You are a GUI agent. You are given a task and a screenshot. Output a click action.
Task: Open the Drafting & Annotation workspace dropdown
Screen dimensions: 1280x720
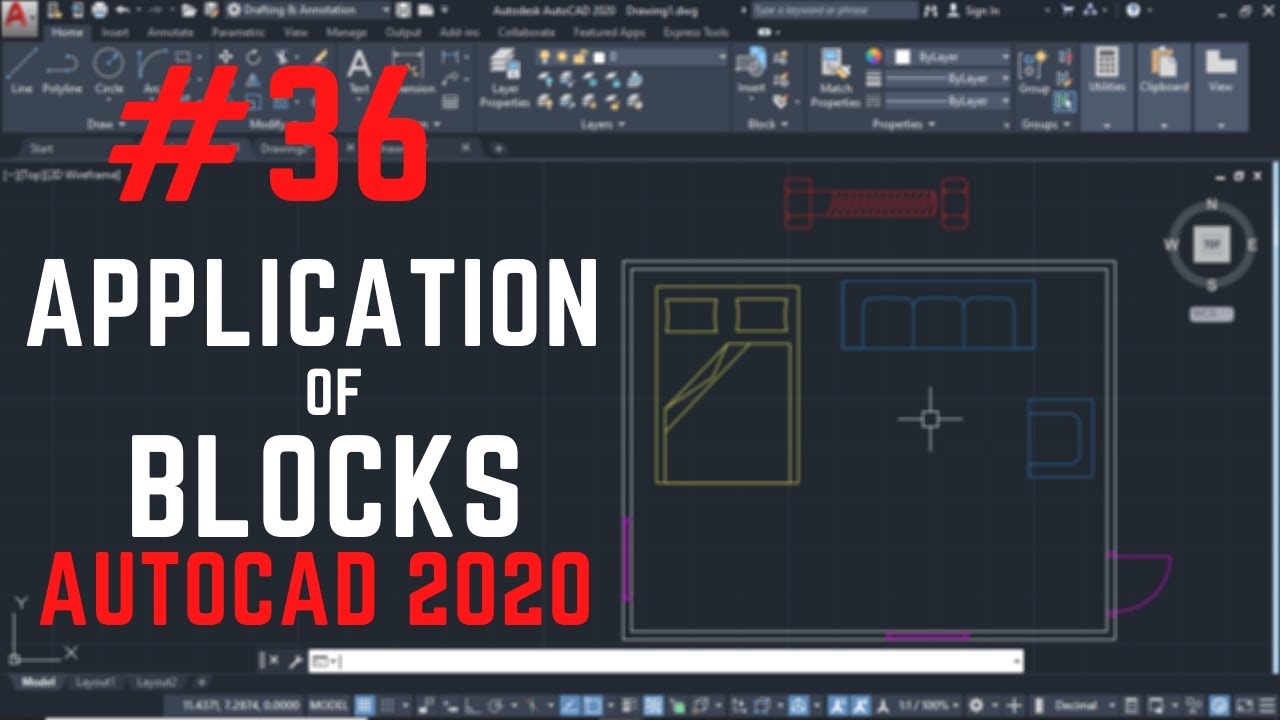coord(306,10)
